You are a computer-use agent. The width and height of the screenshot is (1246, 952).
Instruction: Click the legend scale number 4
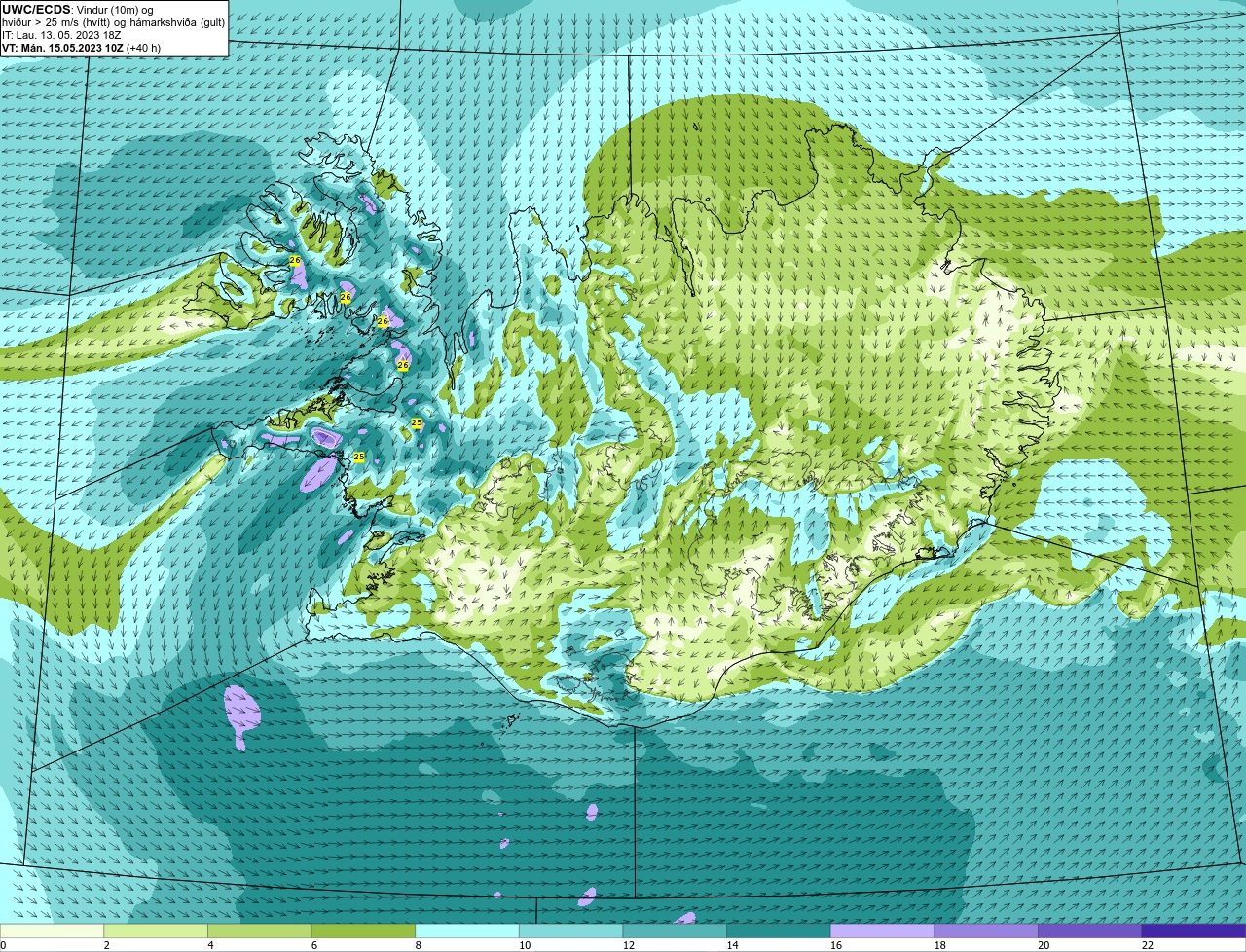210,945
